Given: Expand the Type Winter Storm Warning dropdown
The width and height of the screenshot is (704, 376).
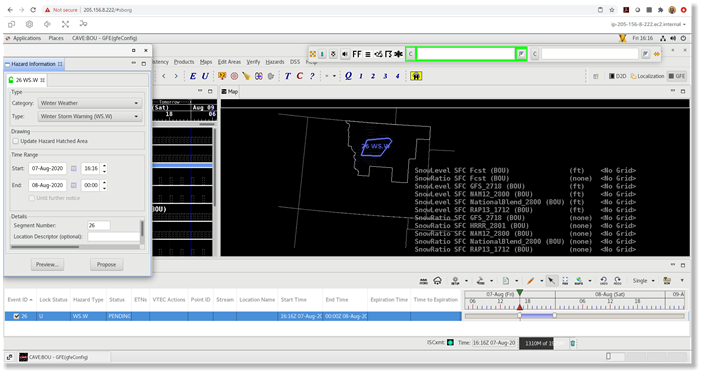Looking at the screenshot, I should (90, 116).
